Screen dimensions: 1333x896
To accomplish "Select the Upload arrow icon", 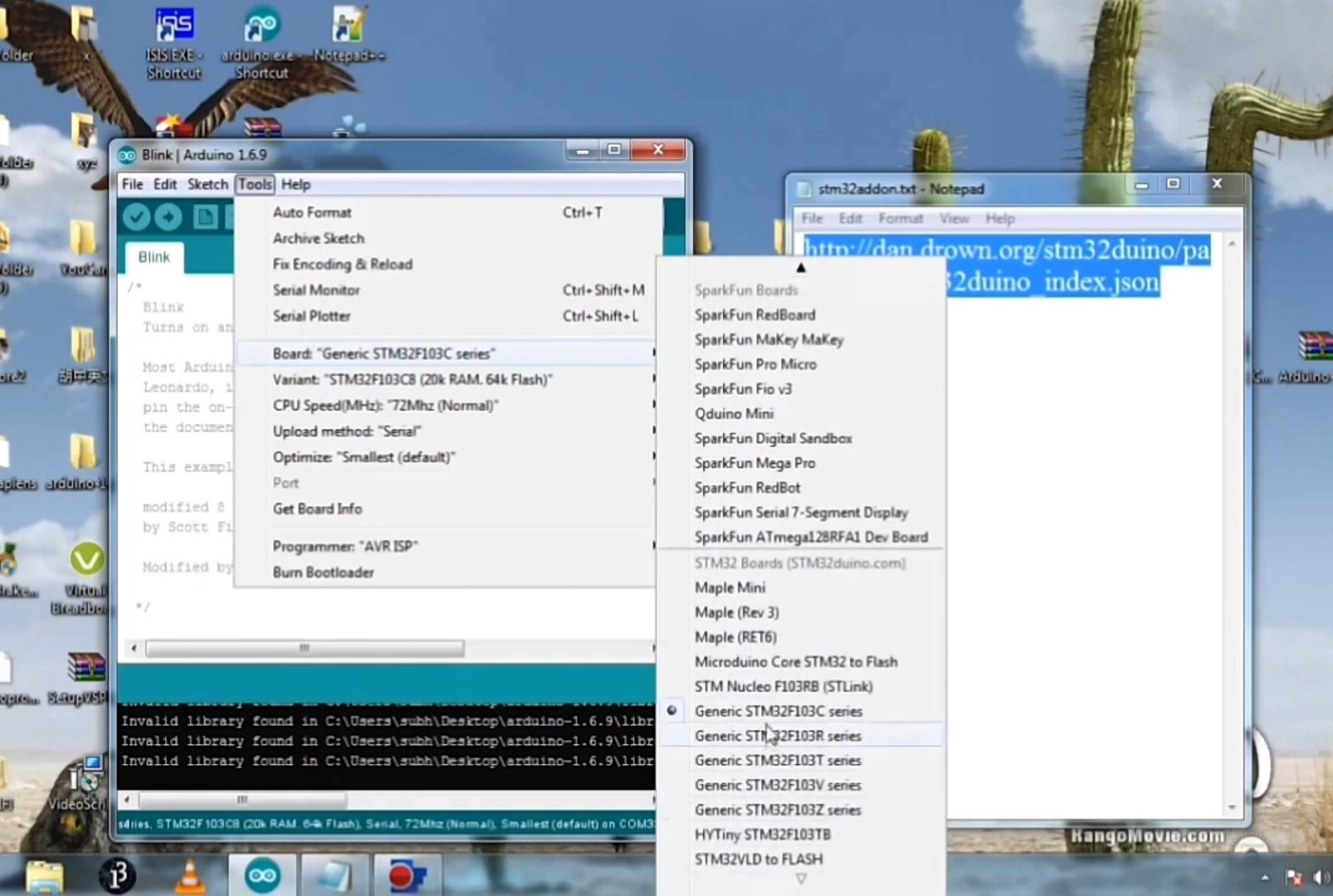I will [167, 217].
